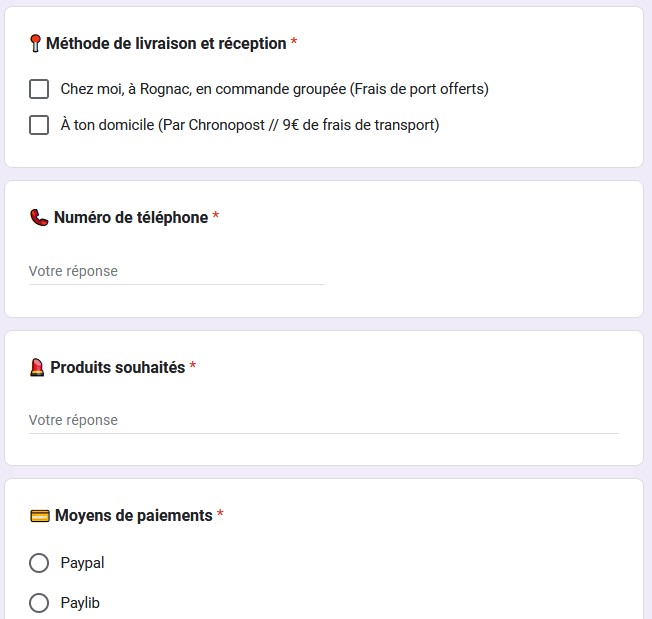Click the credit card emoji icon
The height and width of the screenshot is (619, 652).
(x=39, y=516)
